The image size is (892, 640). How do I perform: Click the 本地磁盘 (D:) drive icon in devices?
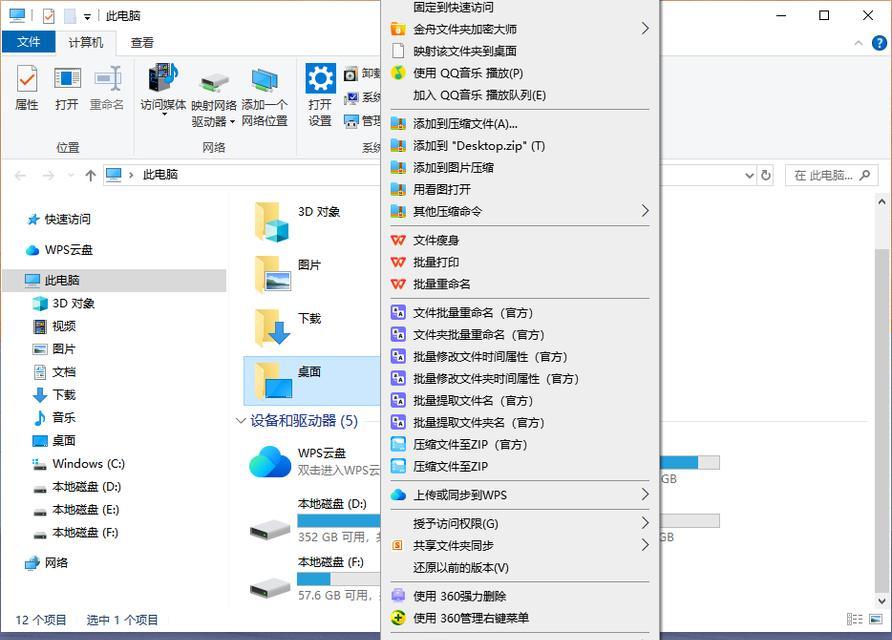(270, 530)
